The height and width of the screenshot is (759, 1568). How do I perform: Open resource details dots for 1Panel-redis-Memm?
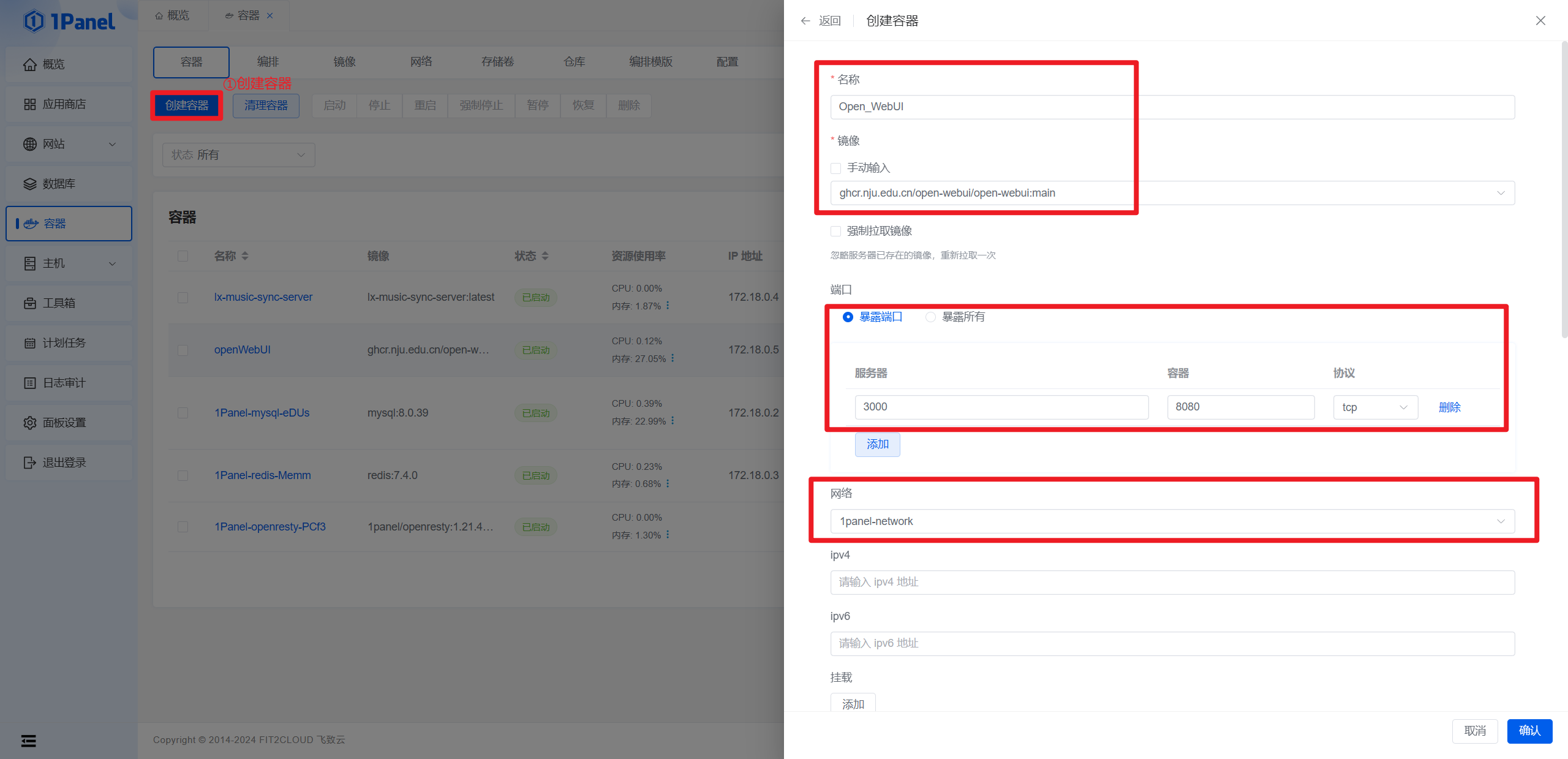click(x=668, y=483)
